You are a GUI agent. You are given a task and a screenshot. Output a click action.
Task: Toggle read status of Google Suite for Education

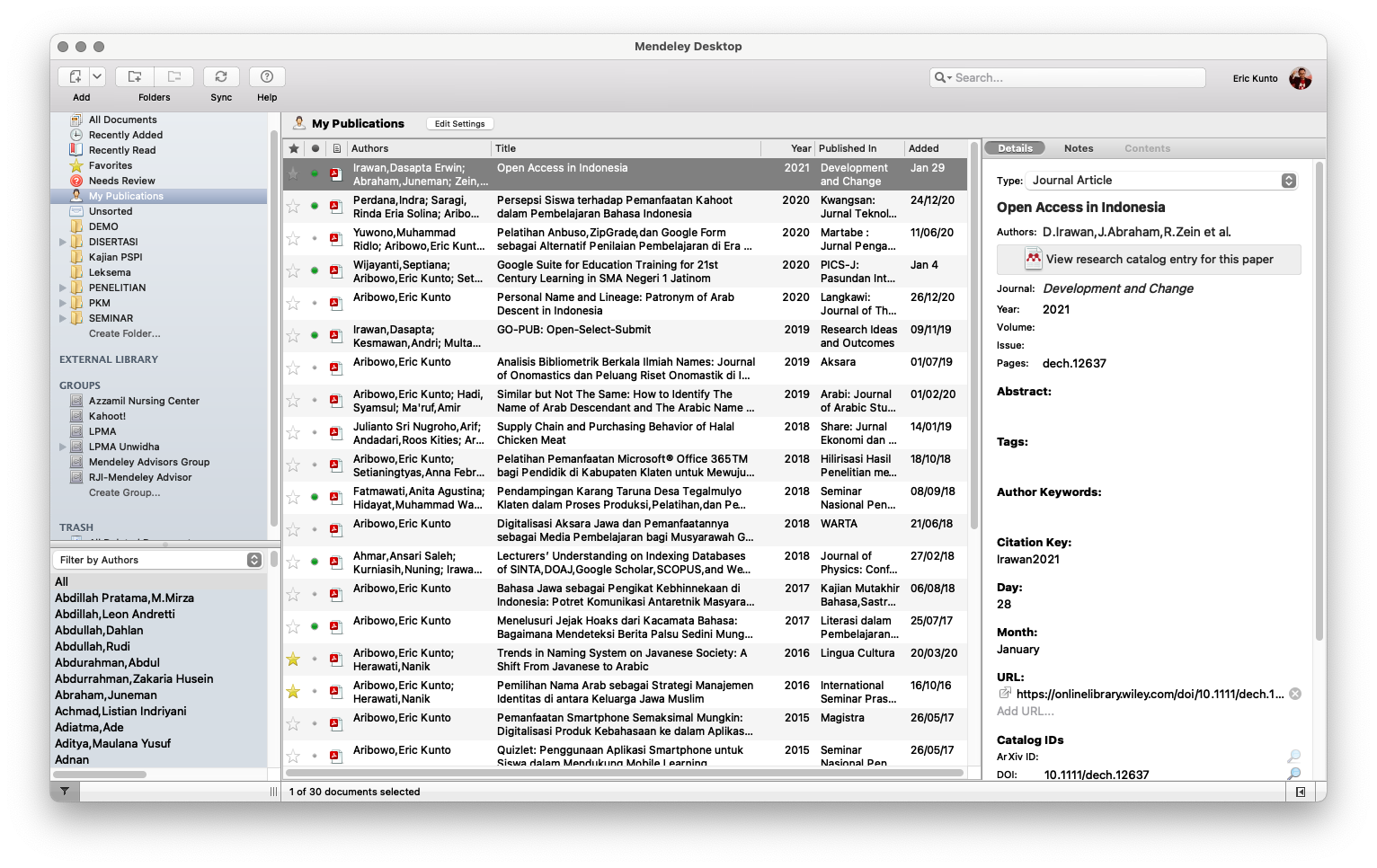click(315, 270)
